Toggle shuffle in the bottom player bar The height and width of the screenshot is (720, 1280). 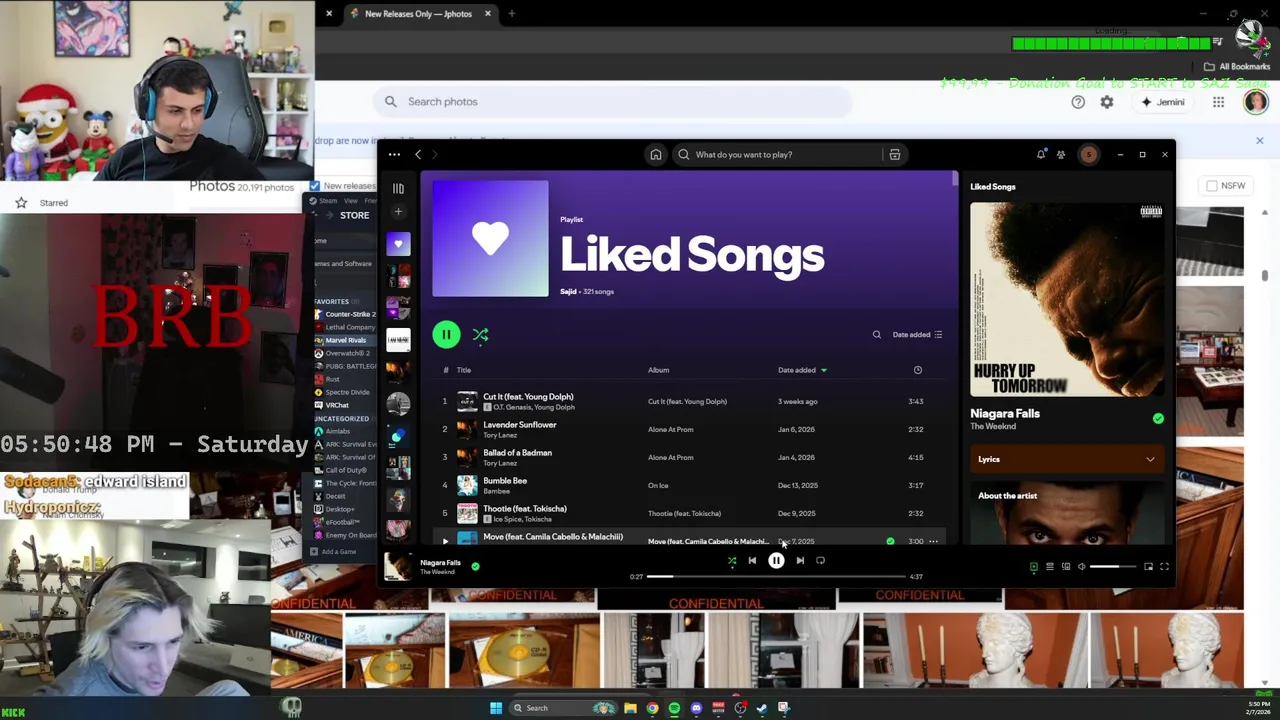coord(732,561)
